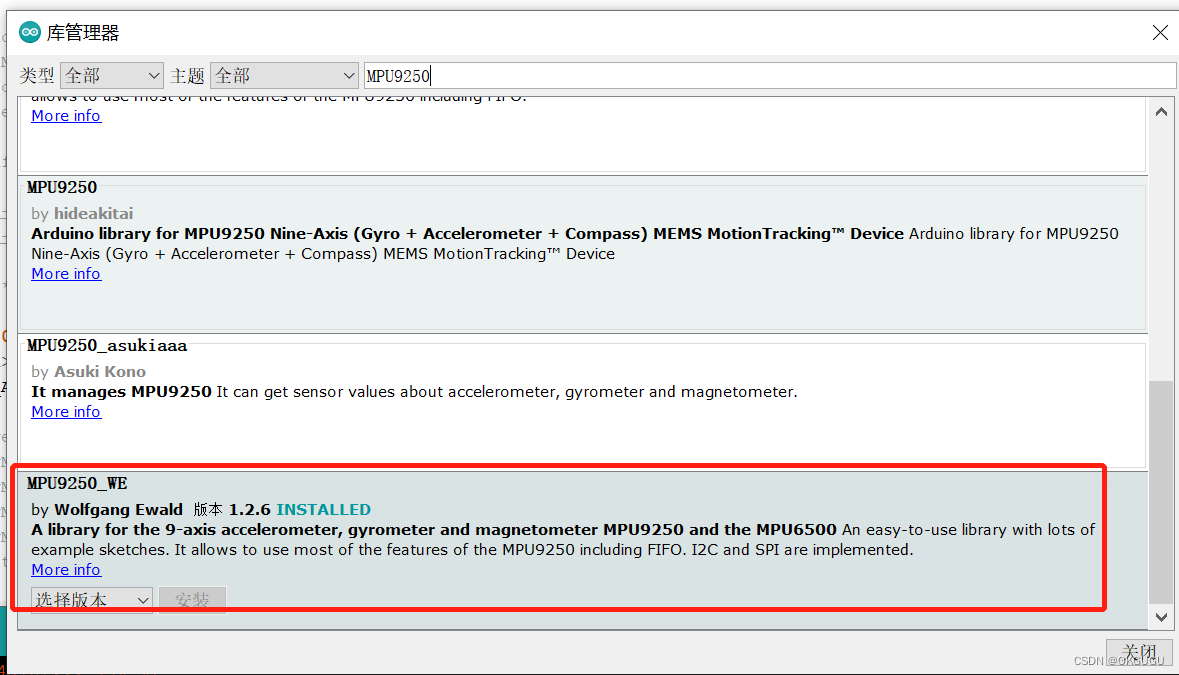Close the 库管理器 dialog with X
This screenshot has width=1179, height=675.
coord(1160,32)
